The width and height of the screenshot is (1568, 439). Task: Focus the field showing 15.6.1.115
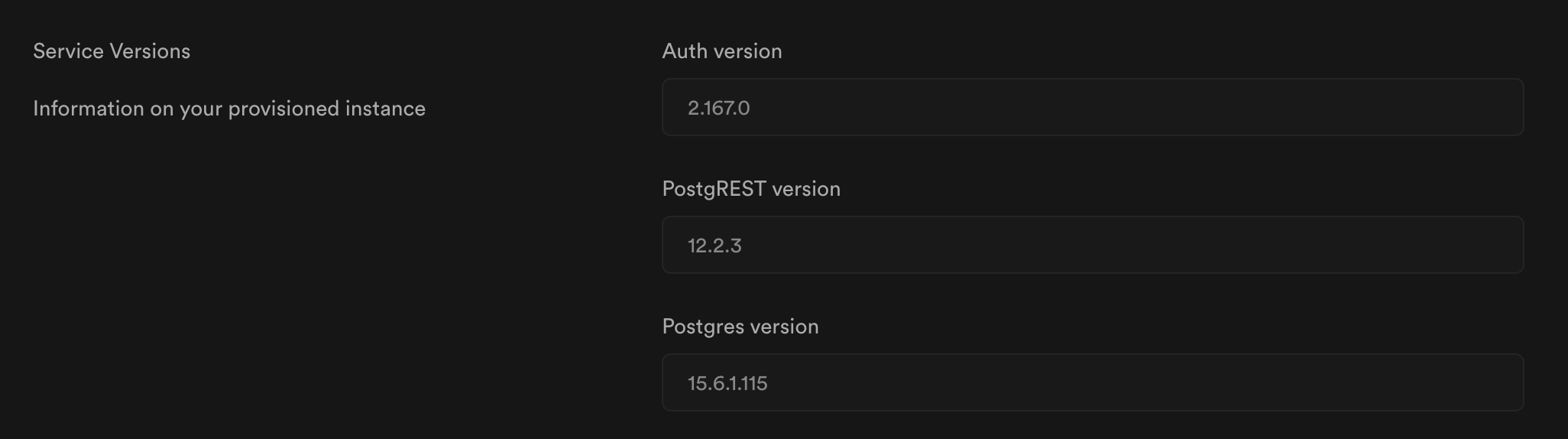(1093, 382)
